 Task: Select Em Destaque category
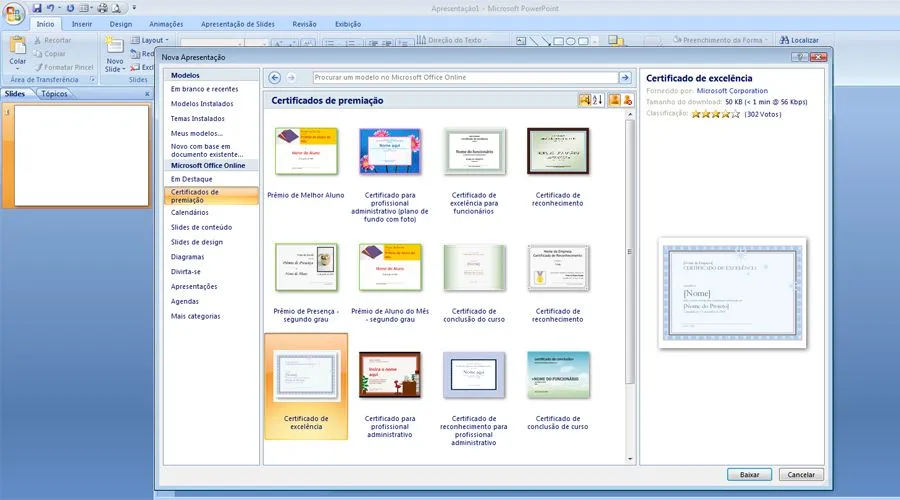point(191,179)
